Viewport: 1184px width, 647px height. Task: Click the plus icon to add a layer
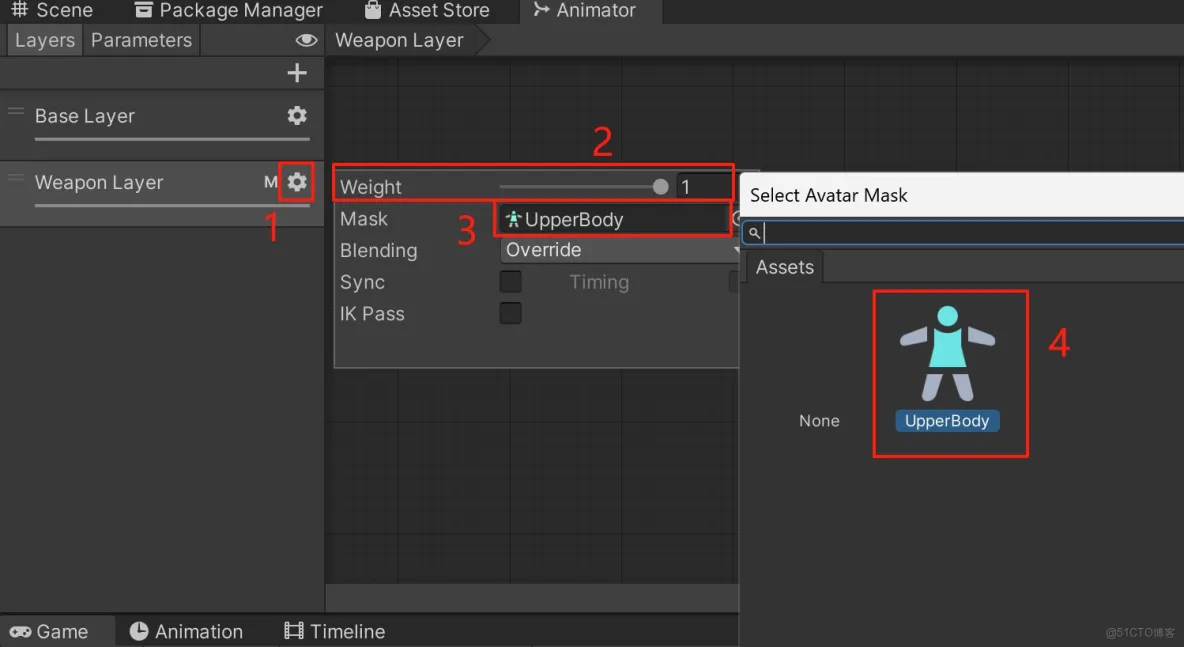[x=296, y=72]
